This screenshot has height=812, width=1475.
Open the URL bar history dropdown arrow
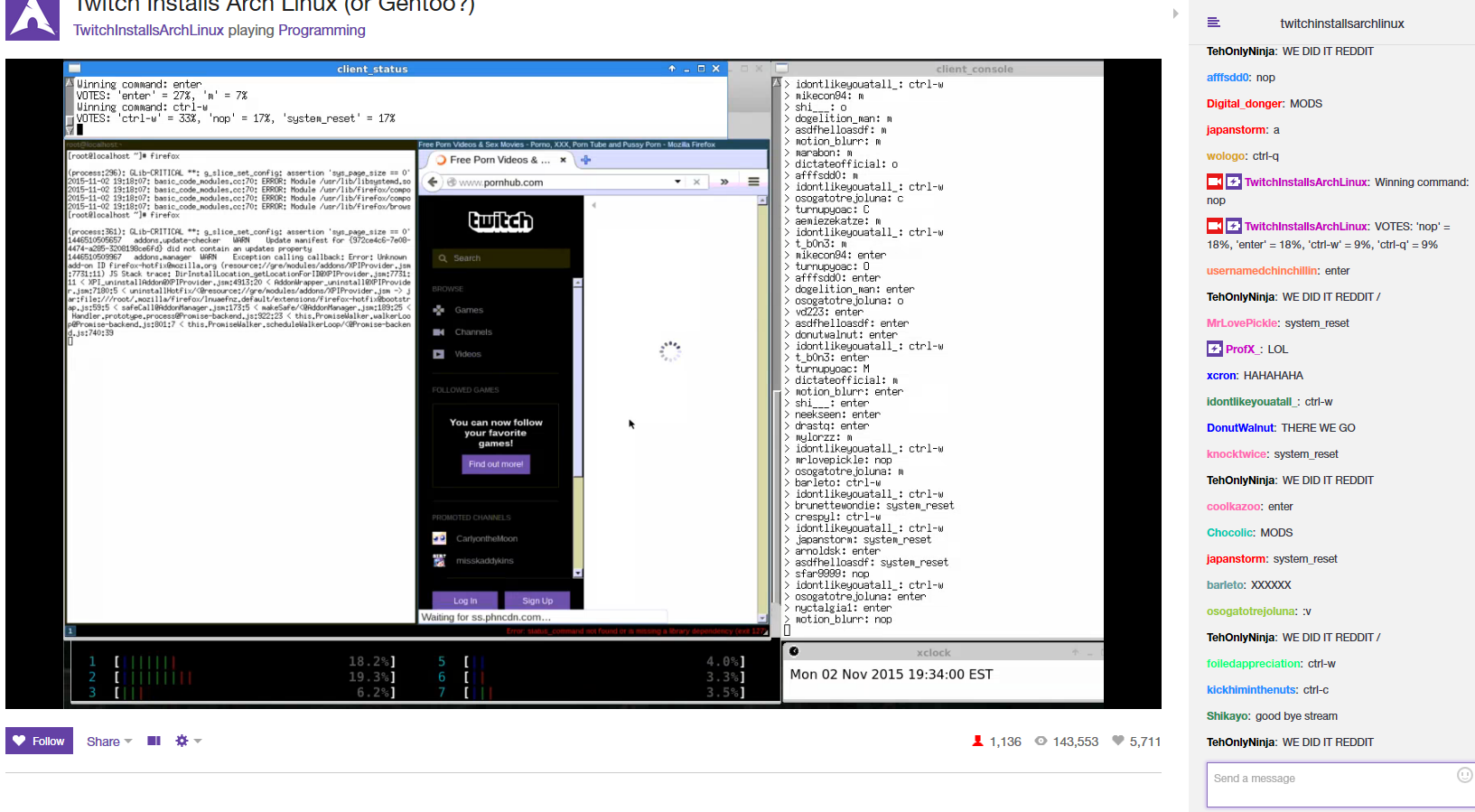pos(677,182)
